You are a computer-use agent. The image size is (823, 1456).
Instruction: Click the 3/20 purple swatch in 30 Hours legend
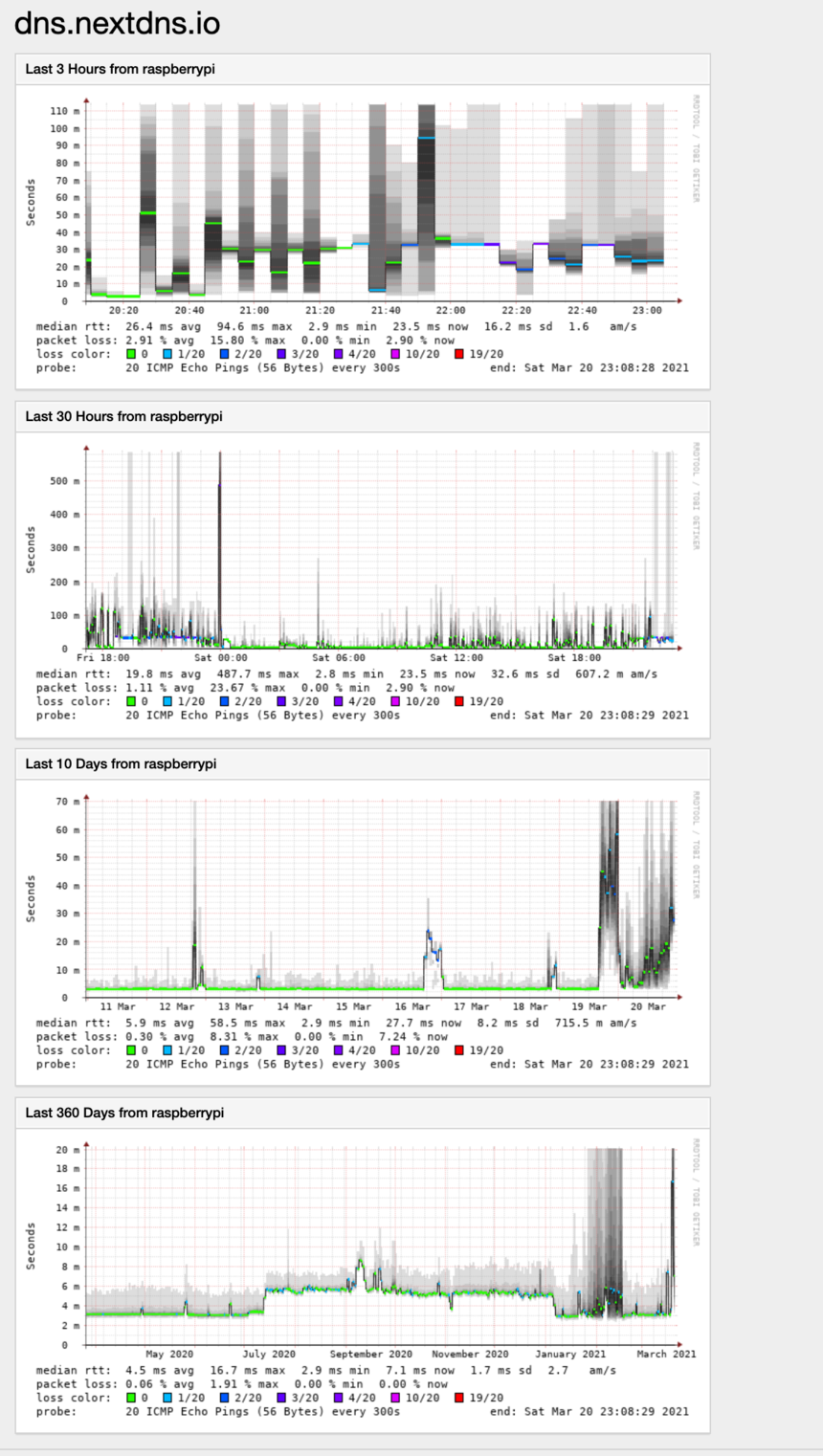click(281, 701)
